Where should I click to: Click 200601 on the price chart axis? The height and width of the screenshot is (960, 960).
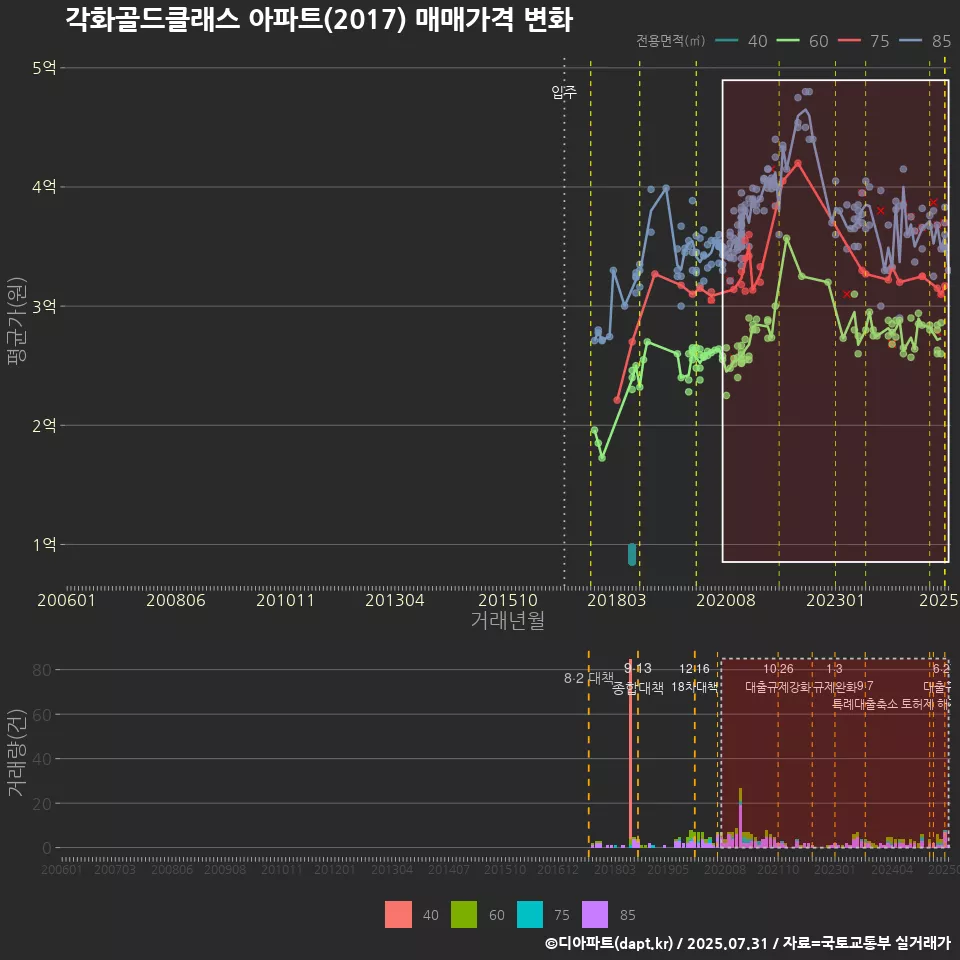coord(66,600)
